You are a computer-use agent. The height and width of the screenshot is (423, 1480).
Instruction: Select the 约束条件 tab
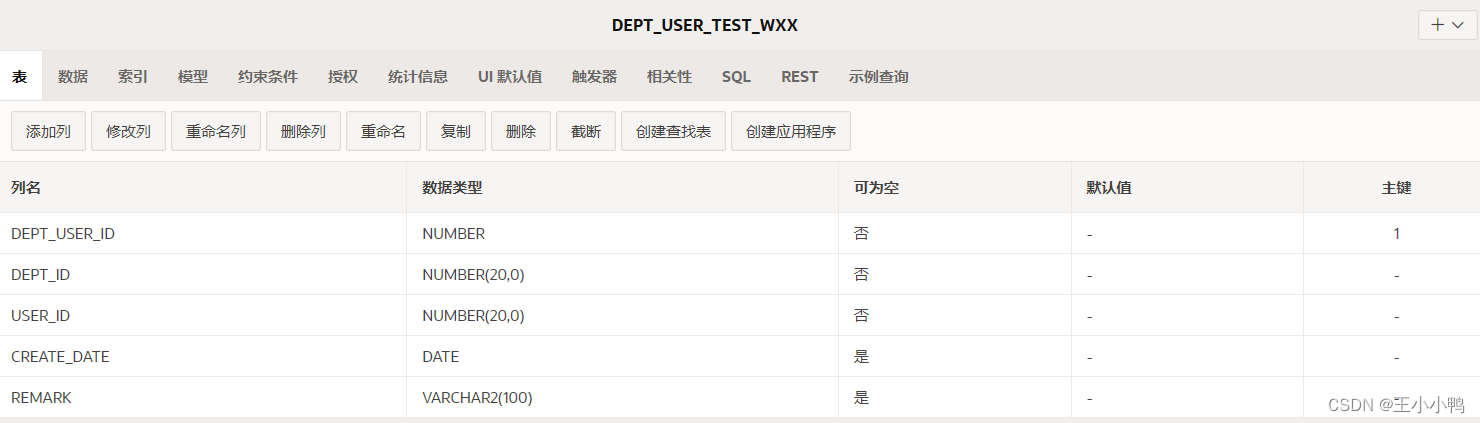[268, 76]
